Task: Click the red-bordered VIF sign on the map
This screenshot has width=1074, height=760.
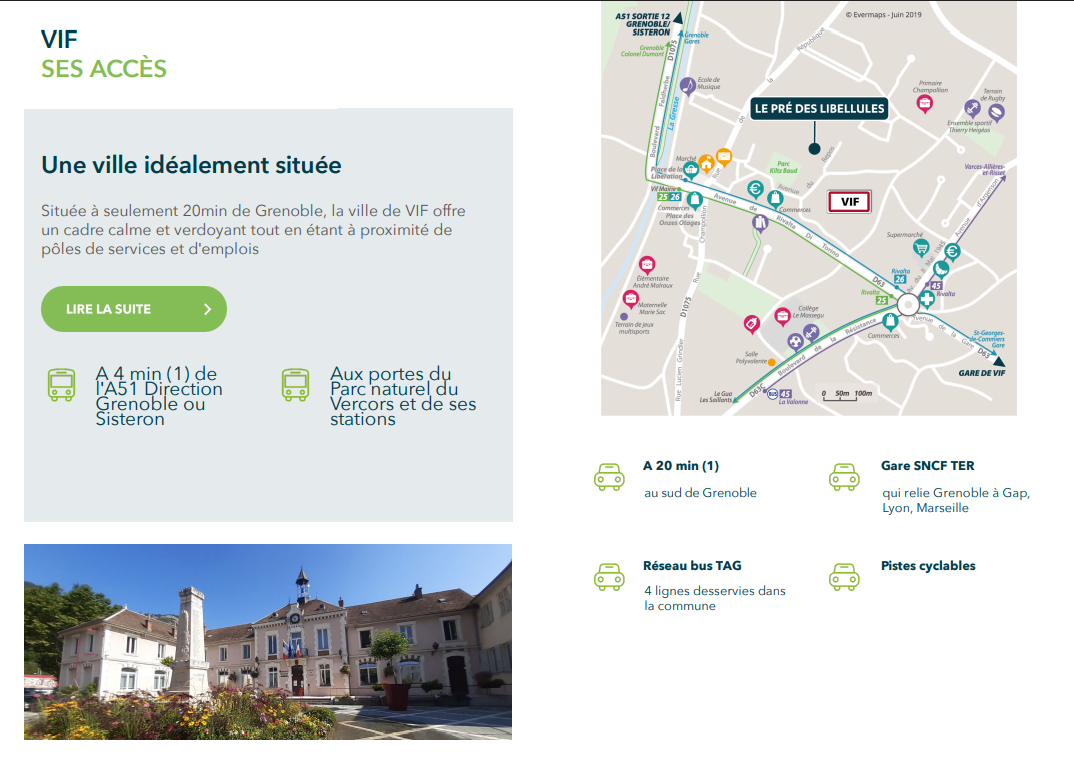Action: [849, 202]
